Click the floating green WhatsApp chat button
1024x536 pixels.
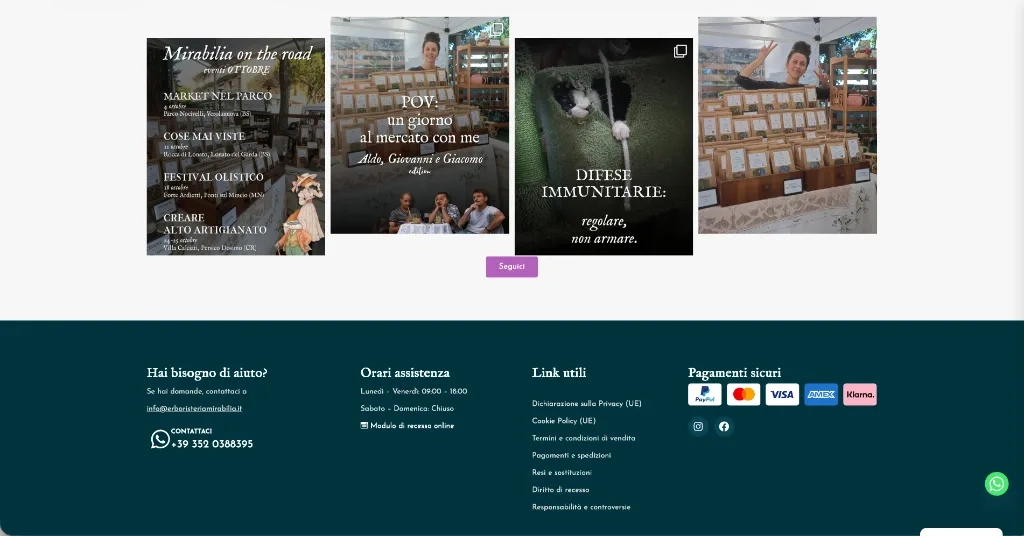point(997,484)
